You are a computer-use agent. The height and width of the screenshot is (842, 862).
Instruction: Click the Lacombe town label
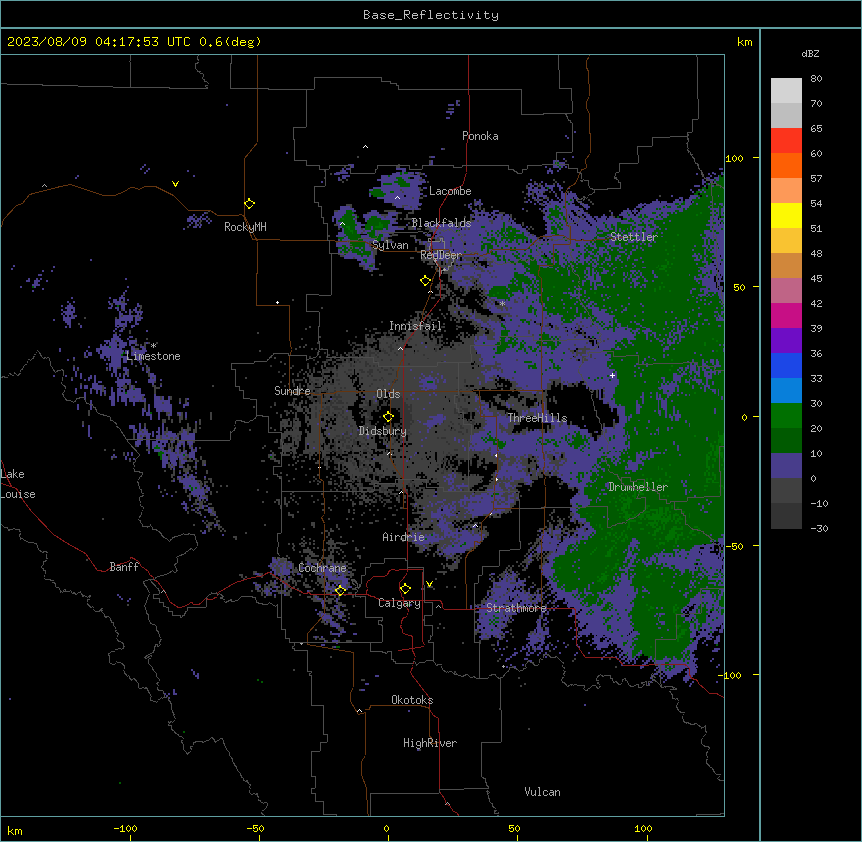coord(450,191)
